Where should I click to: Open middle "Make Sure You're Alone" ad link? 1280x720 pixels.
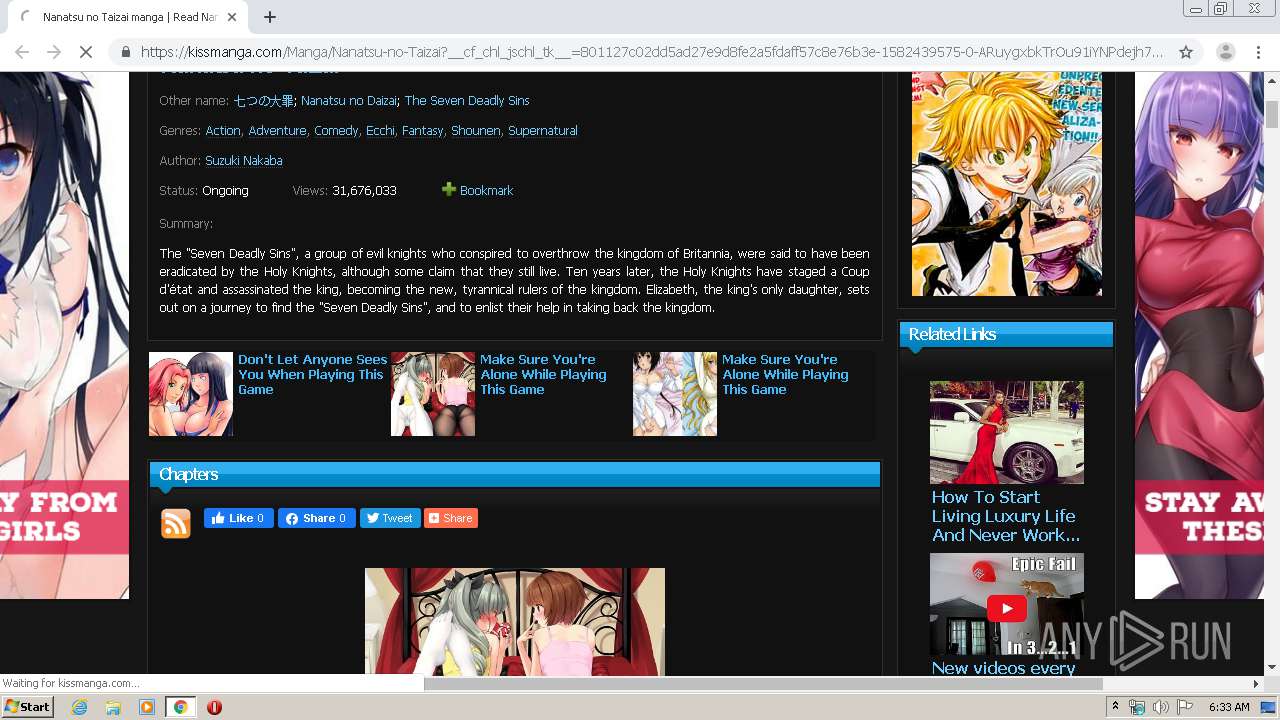pyautogui.click(x=543, y=374)
